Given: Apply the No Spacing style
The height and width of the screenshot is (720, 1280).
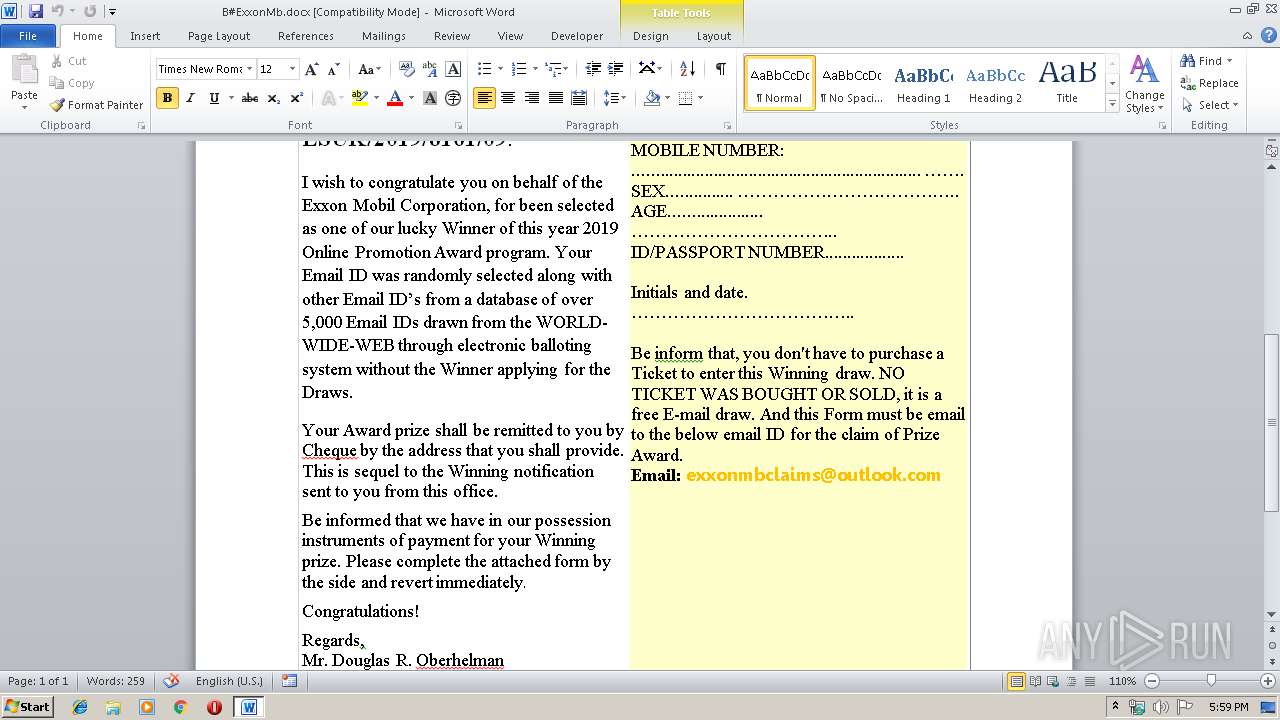Looking at the screenshot, I should [851, 83].
